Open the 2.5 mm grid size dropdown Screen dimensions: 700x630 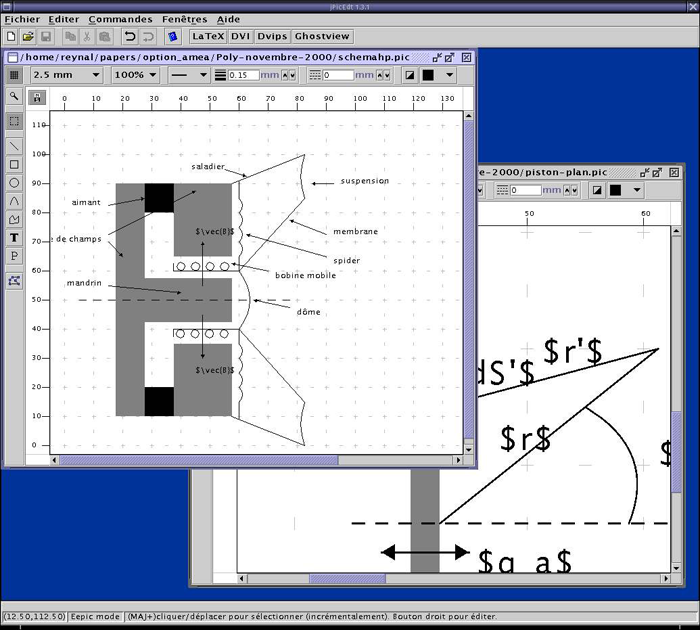pyautogui.click(x=66, y=75)
